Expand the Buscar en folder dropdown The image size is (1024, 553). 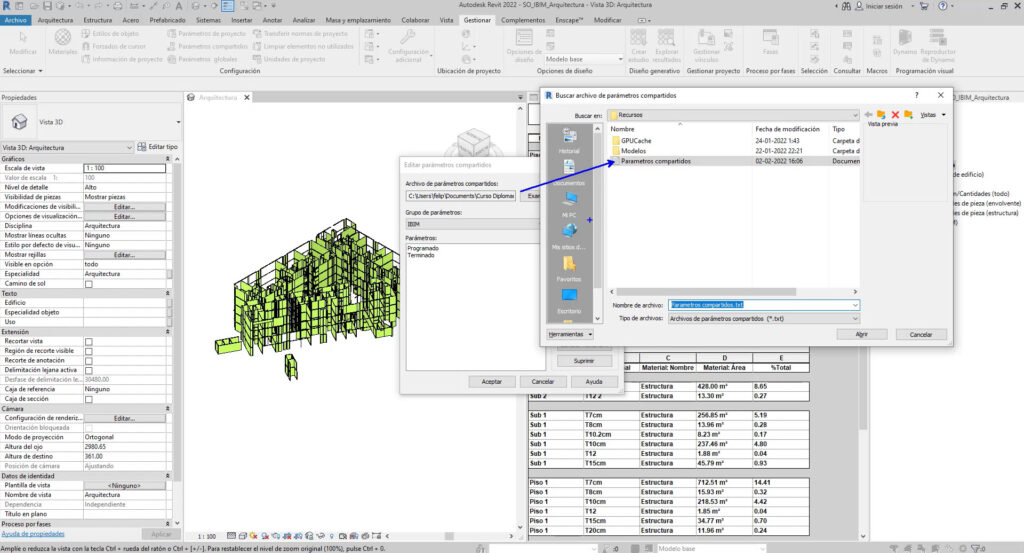click(853, 115)
